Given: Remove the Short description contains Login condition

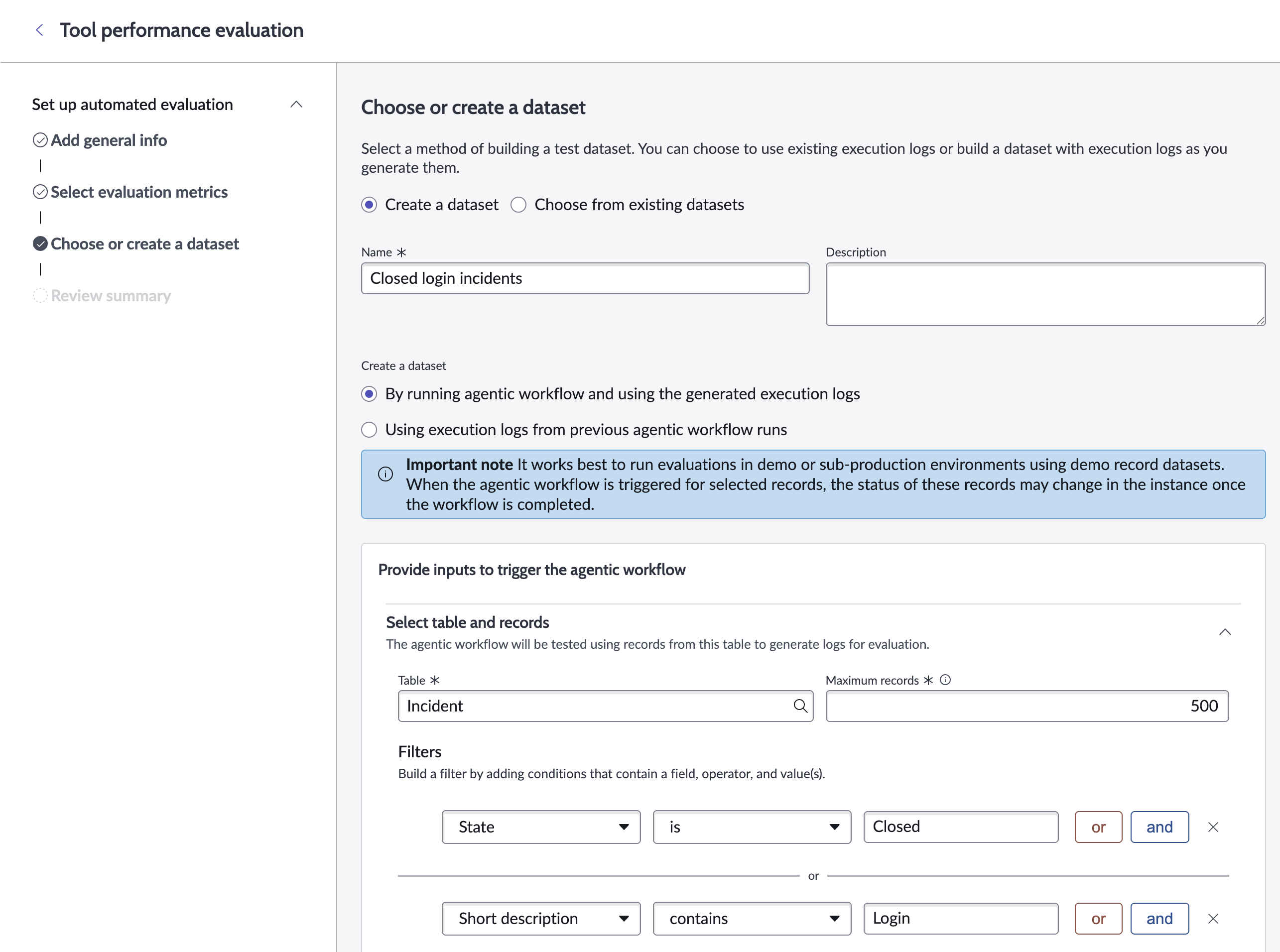Looking at the screenshot, I should (x=1213, y=919).
